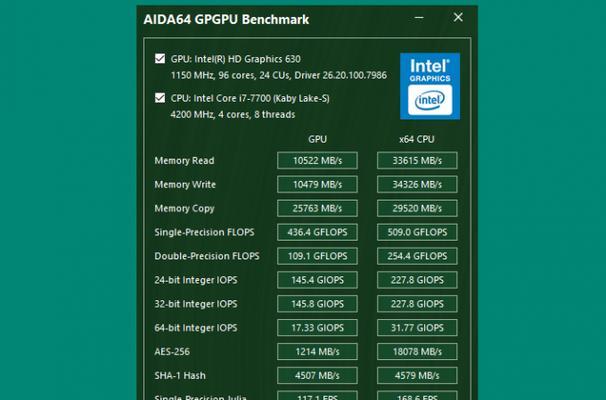Click the AIDA64 GPGPU Benchmark title text

(226, 20)
